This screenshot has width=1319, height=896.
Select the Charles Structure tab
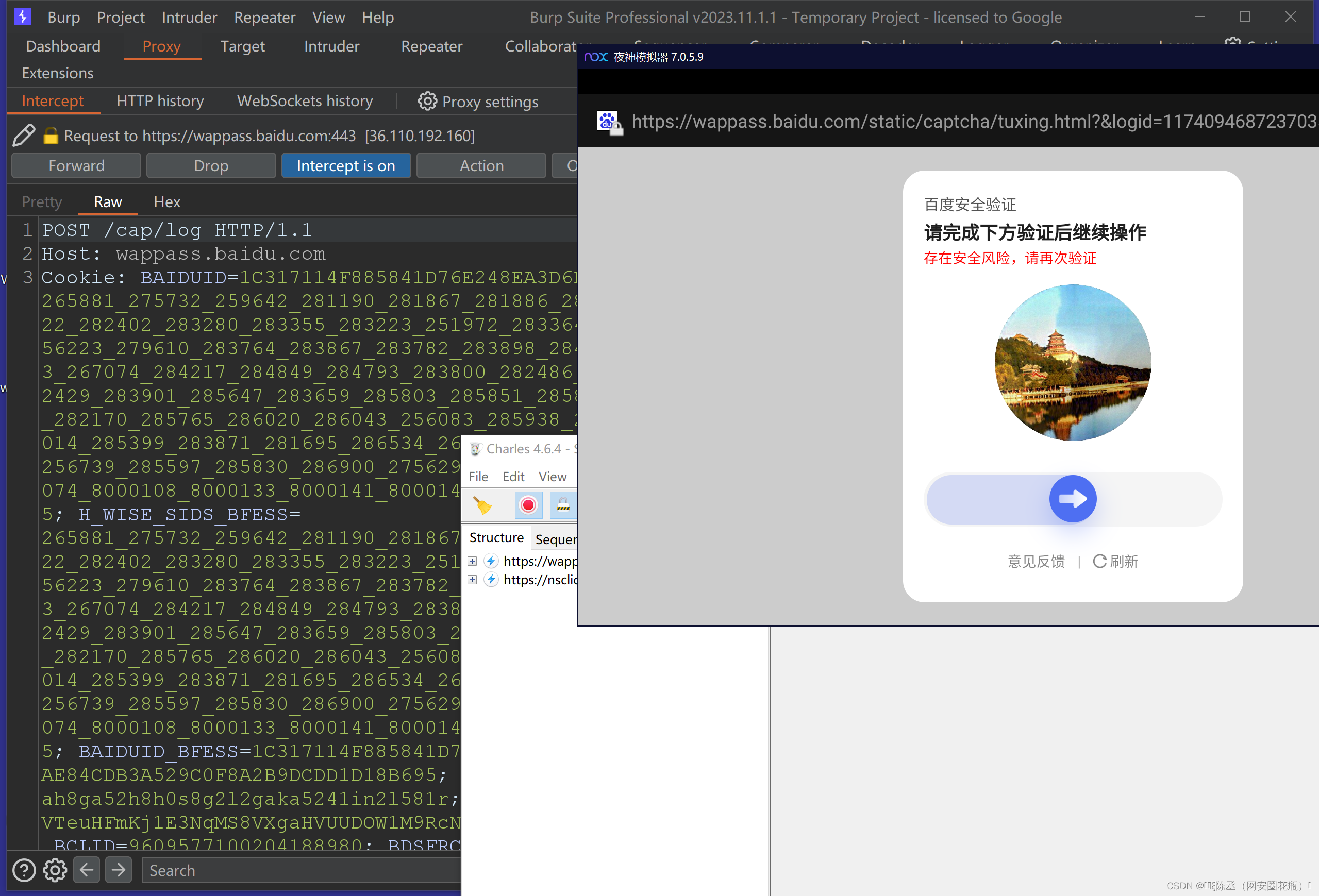tap(496, 537)
